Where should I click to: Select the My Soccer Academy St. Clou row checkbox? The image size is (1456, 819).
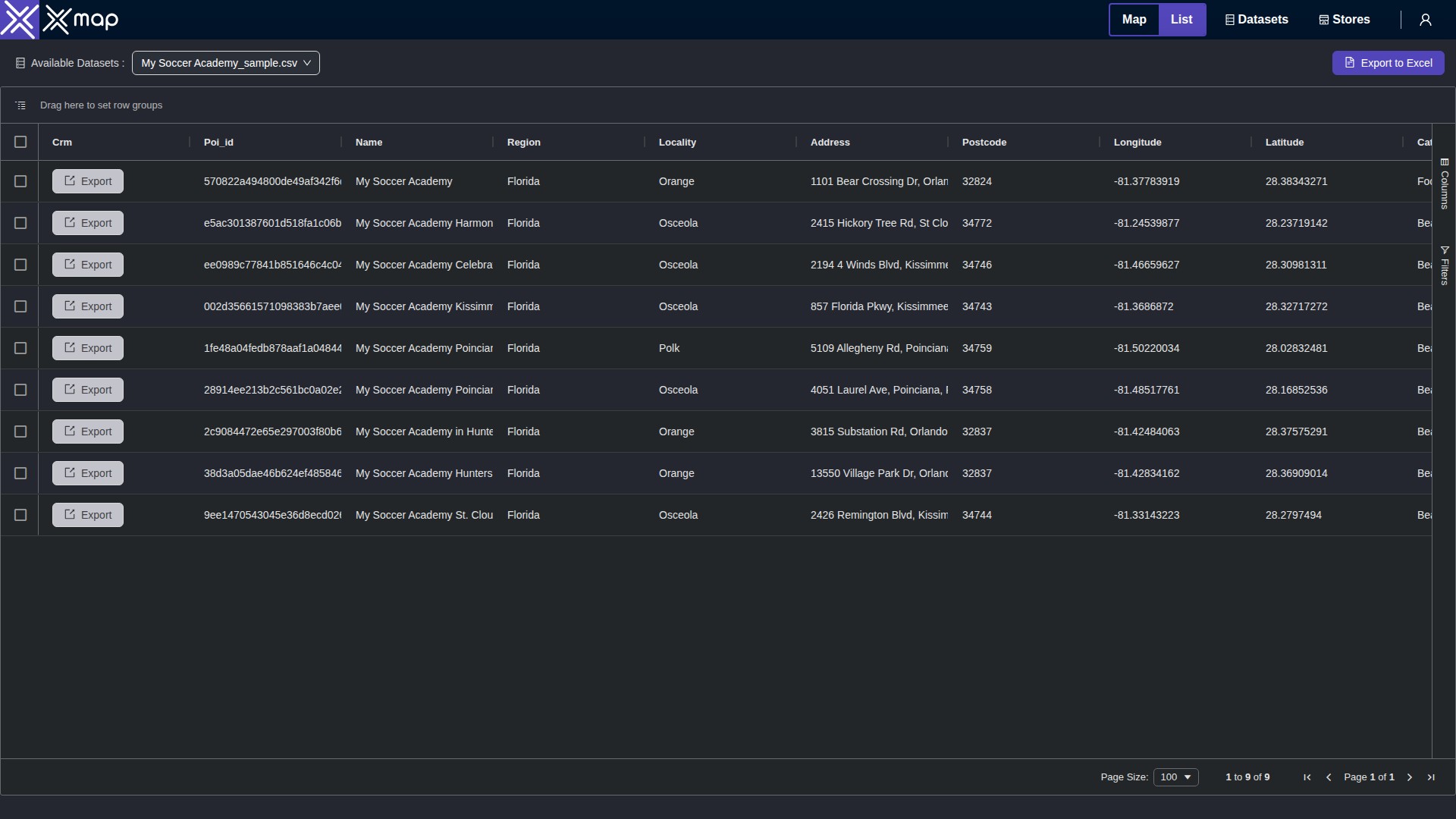point(20,515)
